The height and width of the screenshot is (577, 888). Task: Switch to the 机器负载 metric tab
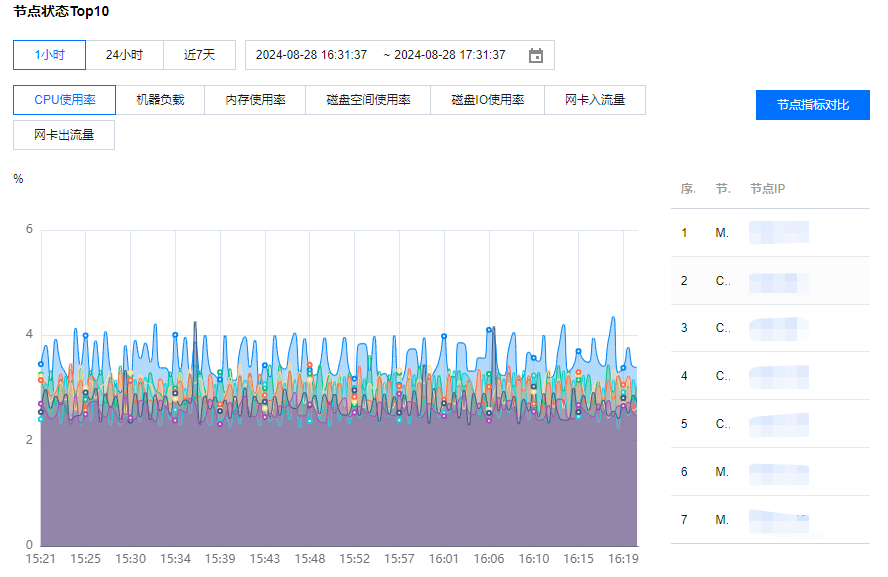click(160, 100)
